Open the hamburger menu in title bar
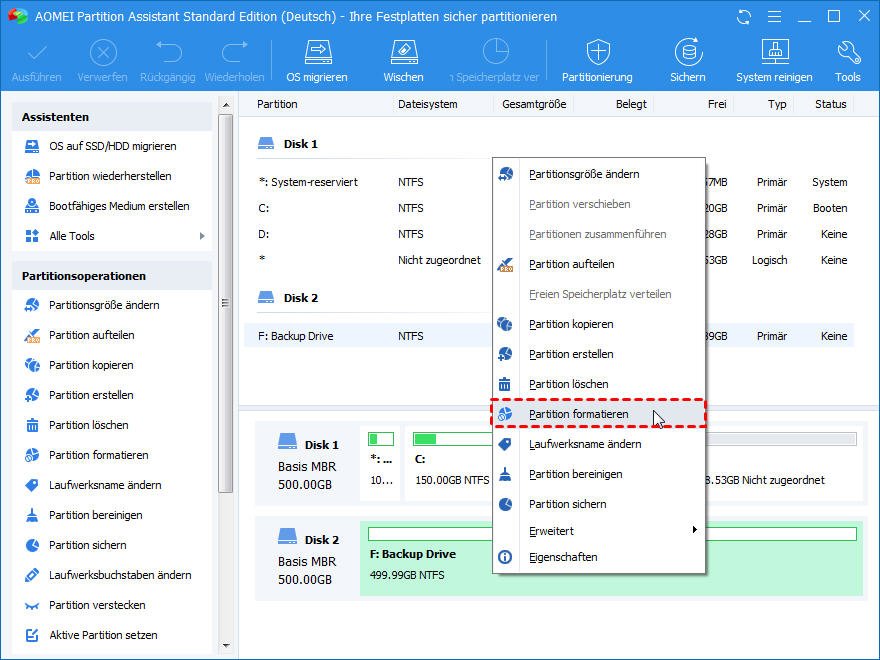 tap(774, 17)
